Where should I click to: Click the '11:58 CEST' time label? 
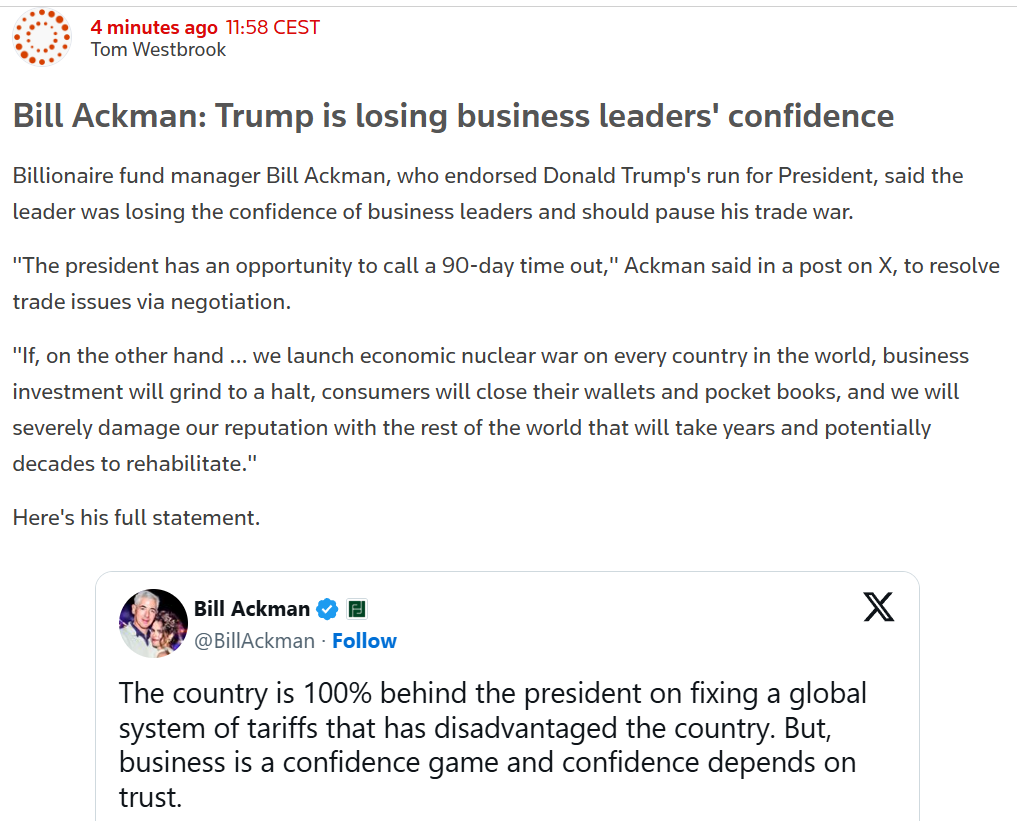[x=272, y=27]
